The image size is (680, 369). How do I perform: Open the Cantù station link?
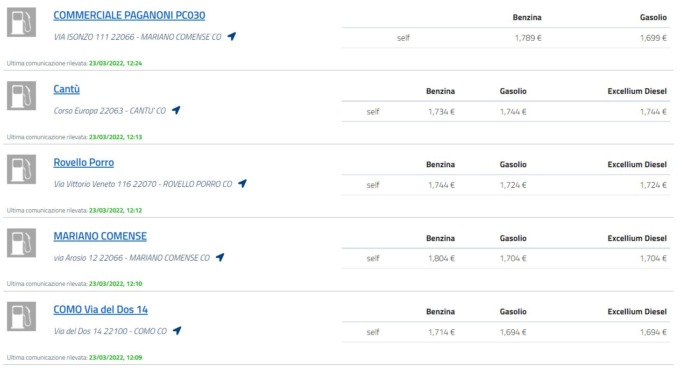[x=66, y=89]
